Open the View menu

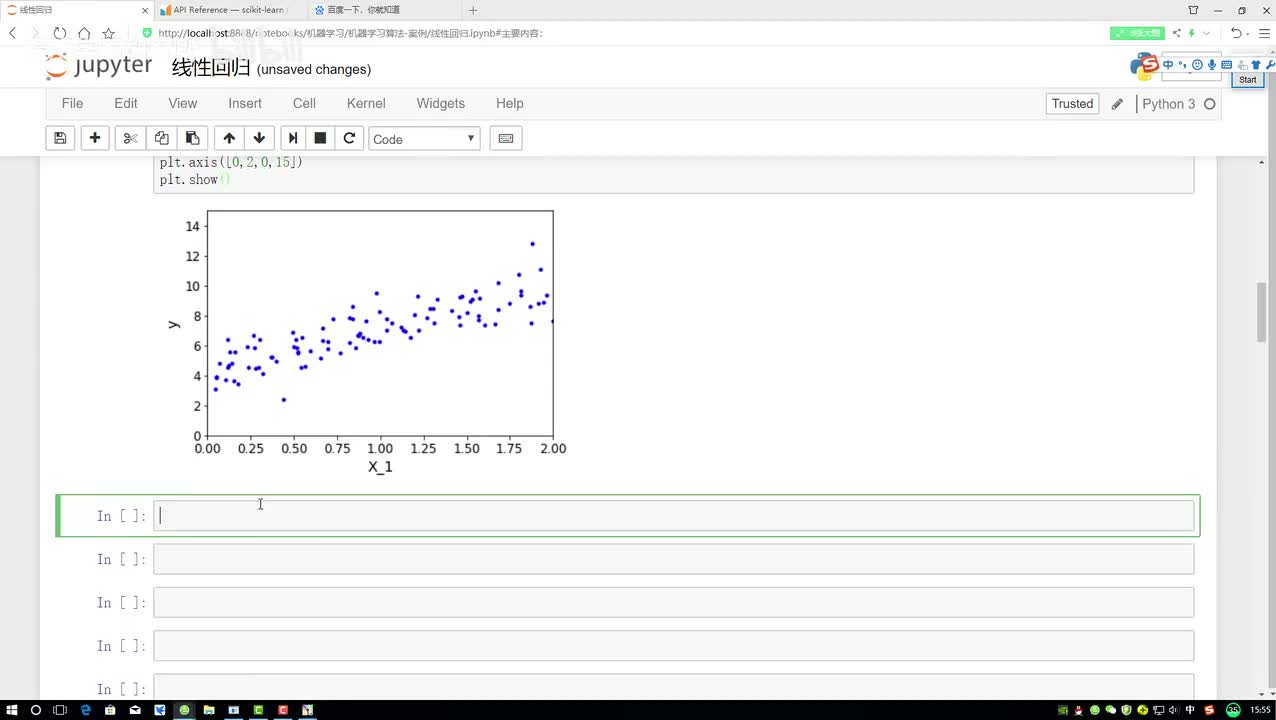coord(183,103)
